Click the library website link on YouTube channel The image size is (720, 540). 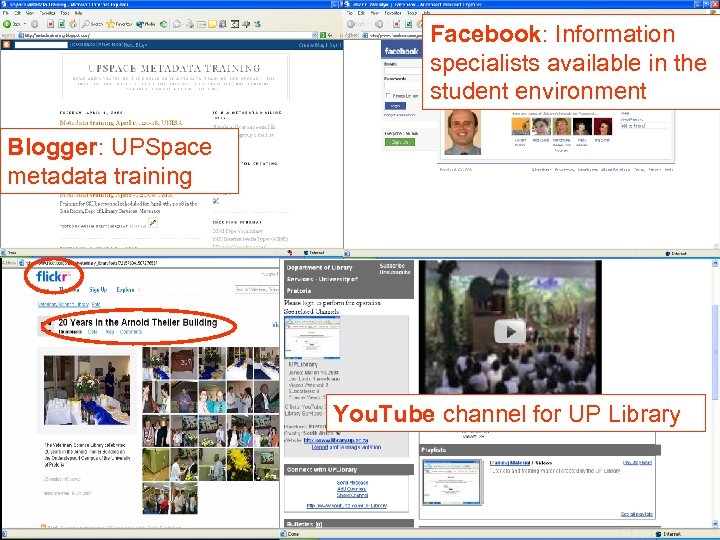point(336,440)
